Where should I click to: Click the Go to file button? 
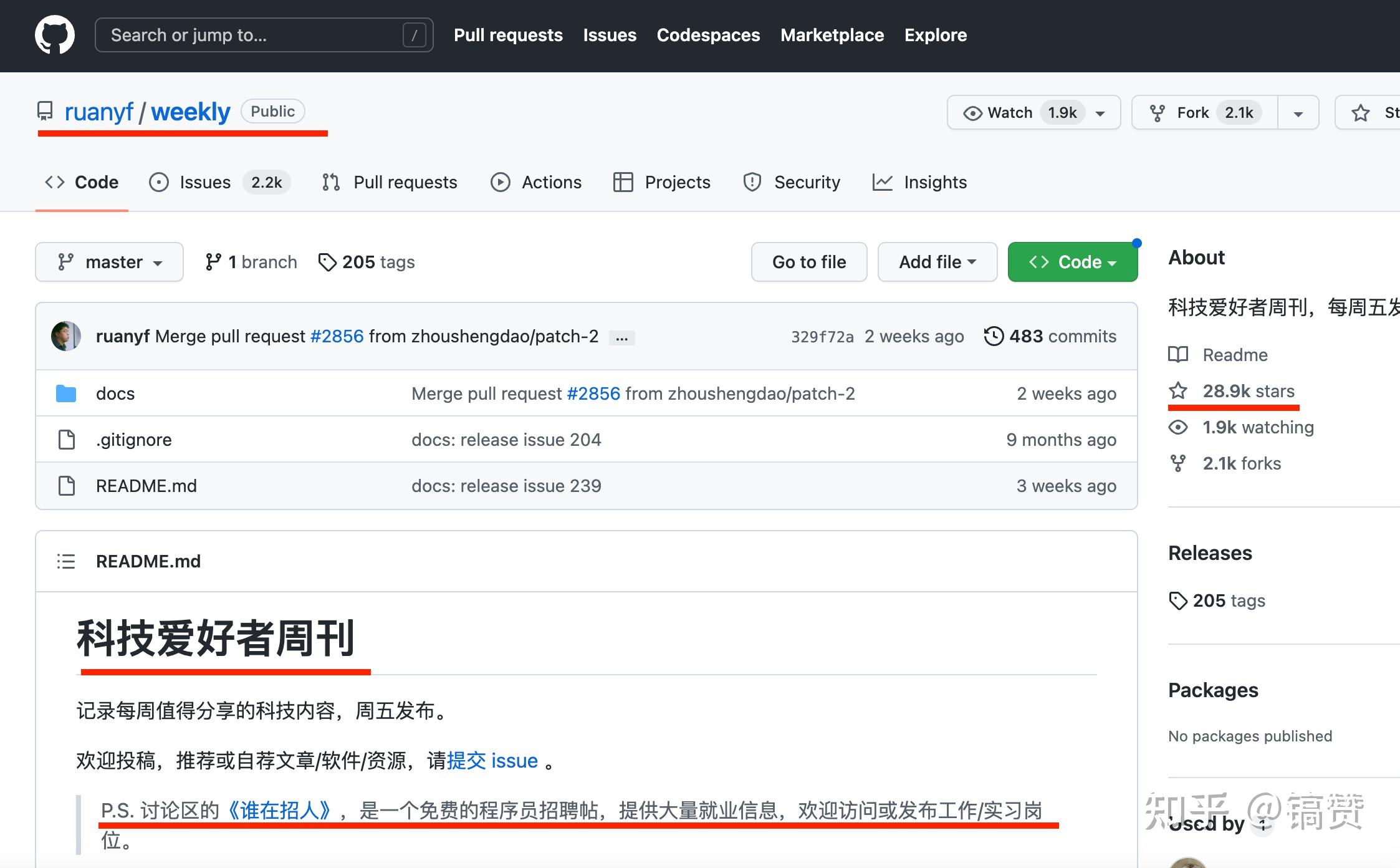[x=808, y=262]
